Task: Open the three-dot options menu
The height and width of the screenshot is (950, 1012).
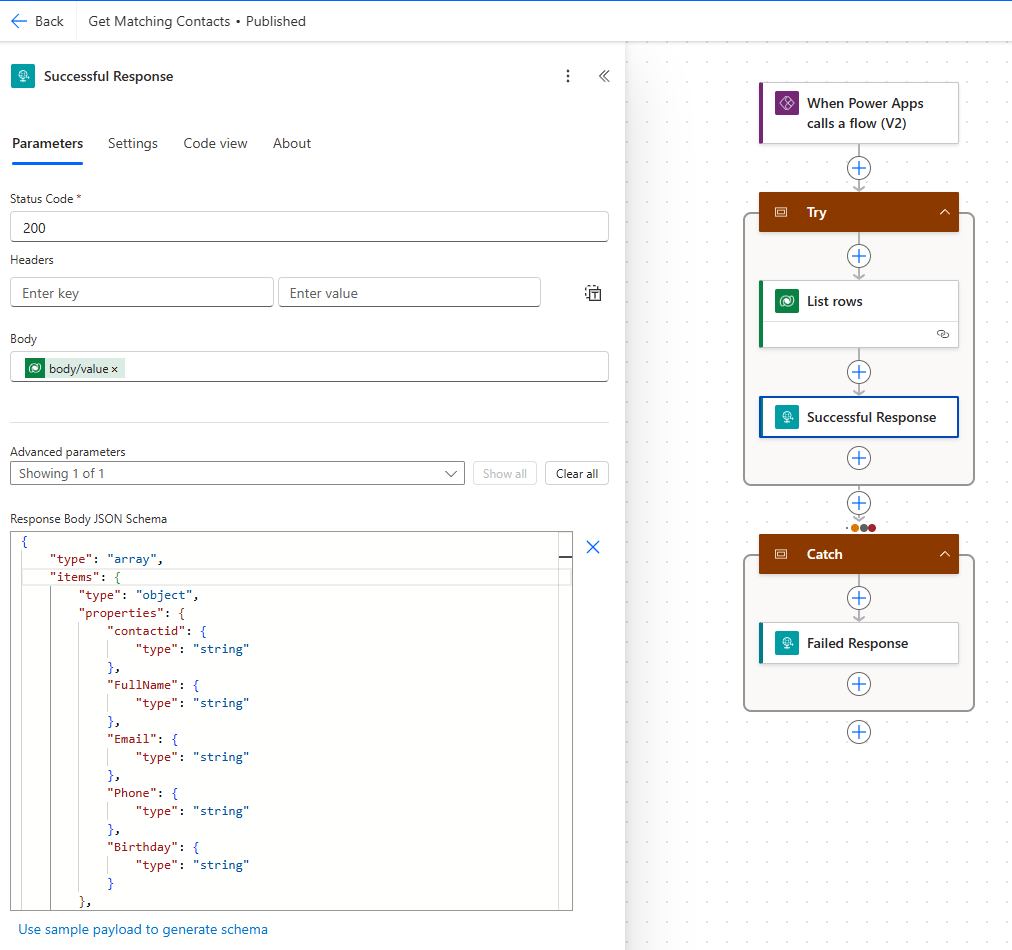Action: (x=568, y=76)
